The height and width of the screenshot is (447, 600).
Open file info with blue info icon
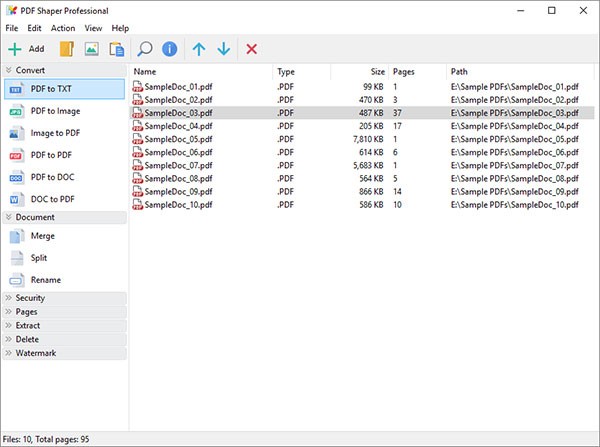coord(170,48)
